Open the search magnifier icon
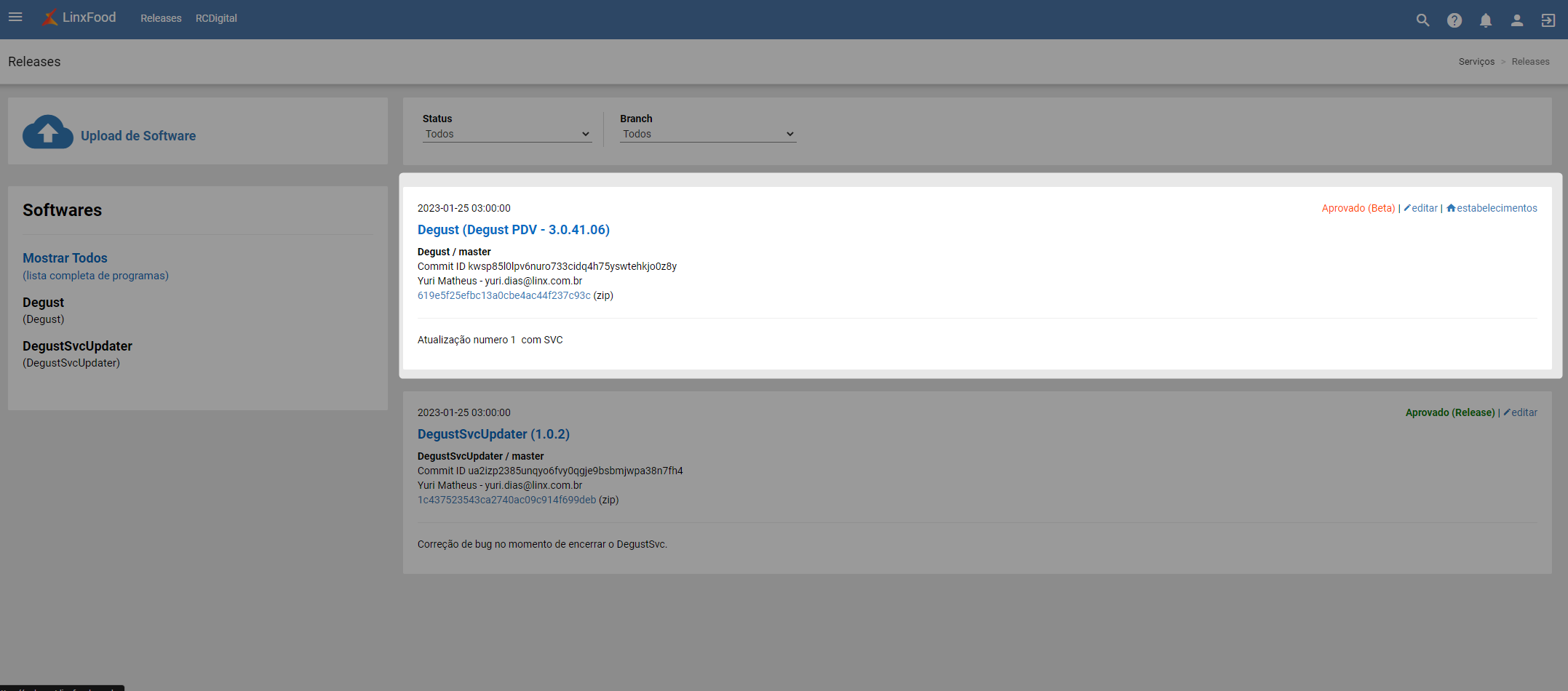1568x691 pixels. tap(1422, 20)
